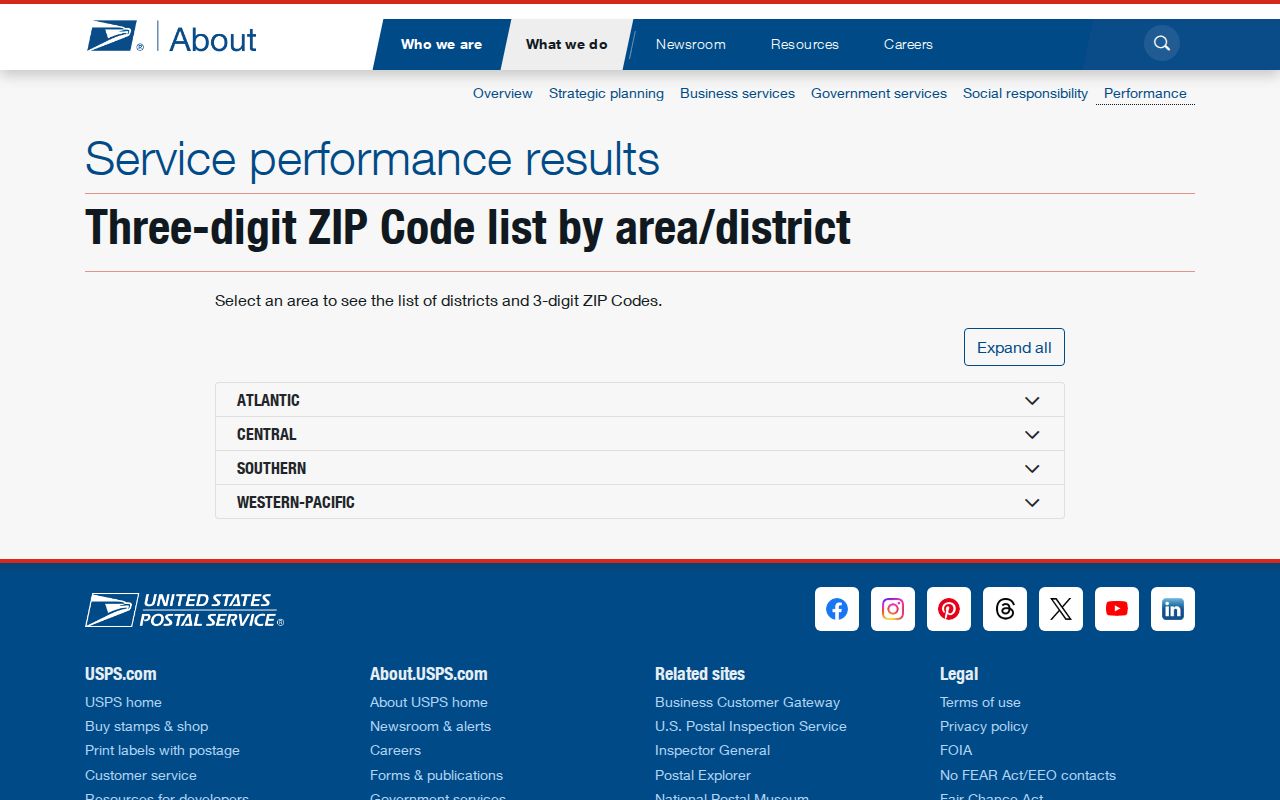1280x800 pixels.
Task: Go to Business services subnav link
Action: pyautogui.click(x=737, y=93)
